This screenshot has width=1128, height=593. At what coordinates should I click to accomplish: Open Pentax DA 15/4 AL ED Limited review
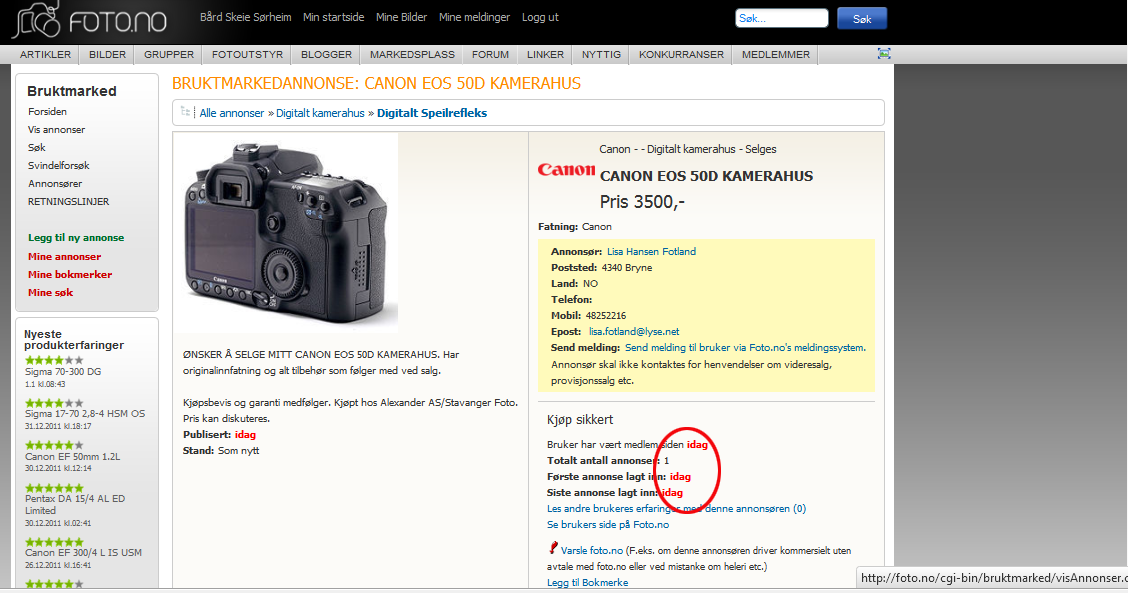click(75, 504)
